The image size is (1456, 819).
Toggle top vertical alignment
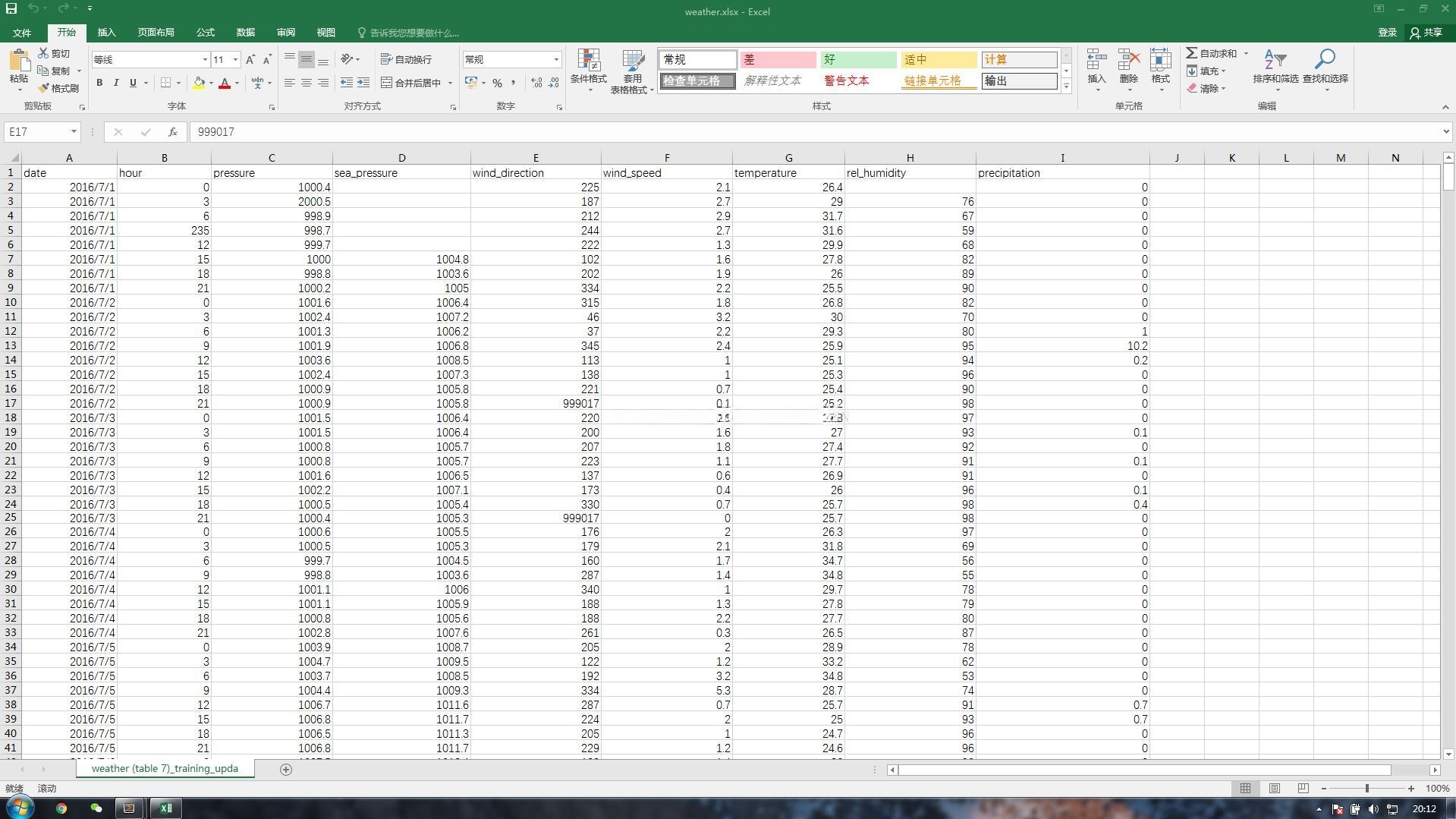click(x=290, y=59)
